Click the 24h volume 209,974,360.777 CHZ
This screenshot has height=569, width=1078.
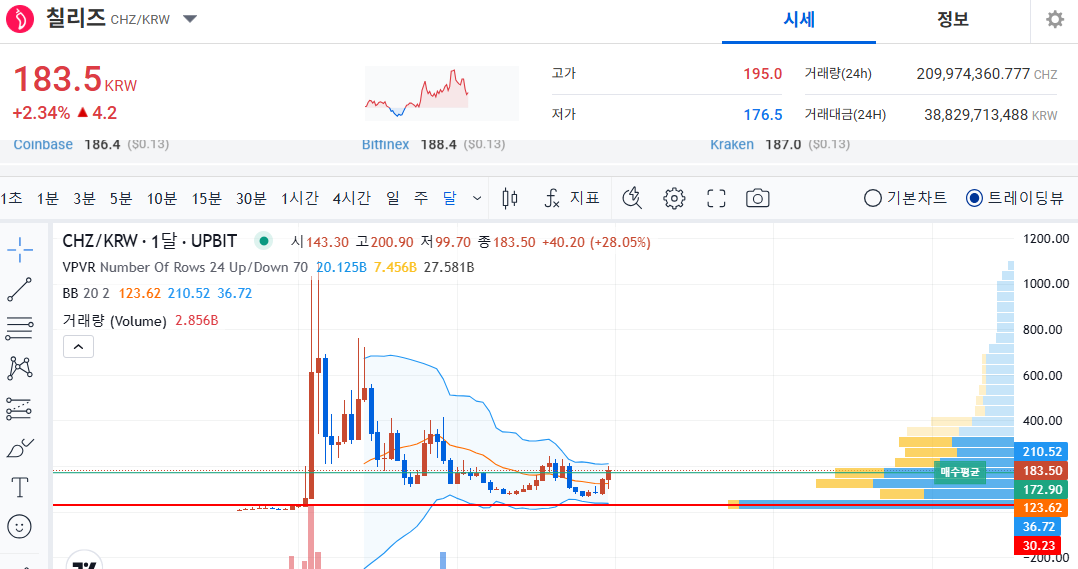(987, 74)
